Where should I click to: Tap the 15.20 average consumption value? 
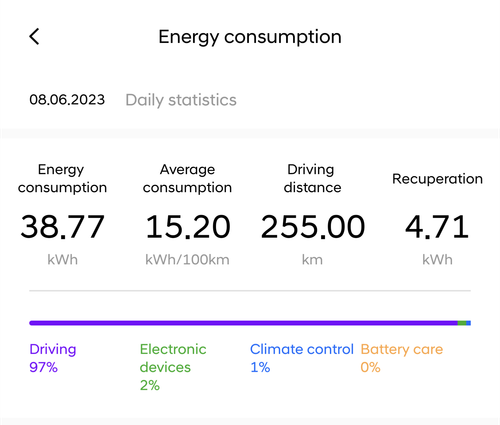pyautogui.click(x=188, y=227)
